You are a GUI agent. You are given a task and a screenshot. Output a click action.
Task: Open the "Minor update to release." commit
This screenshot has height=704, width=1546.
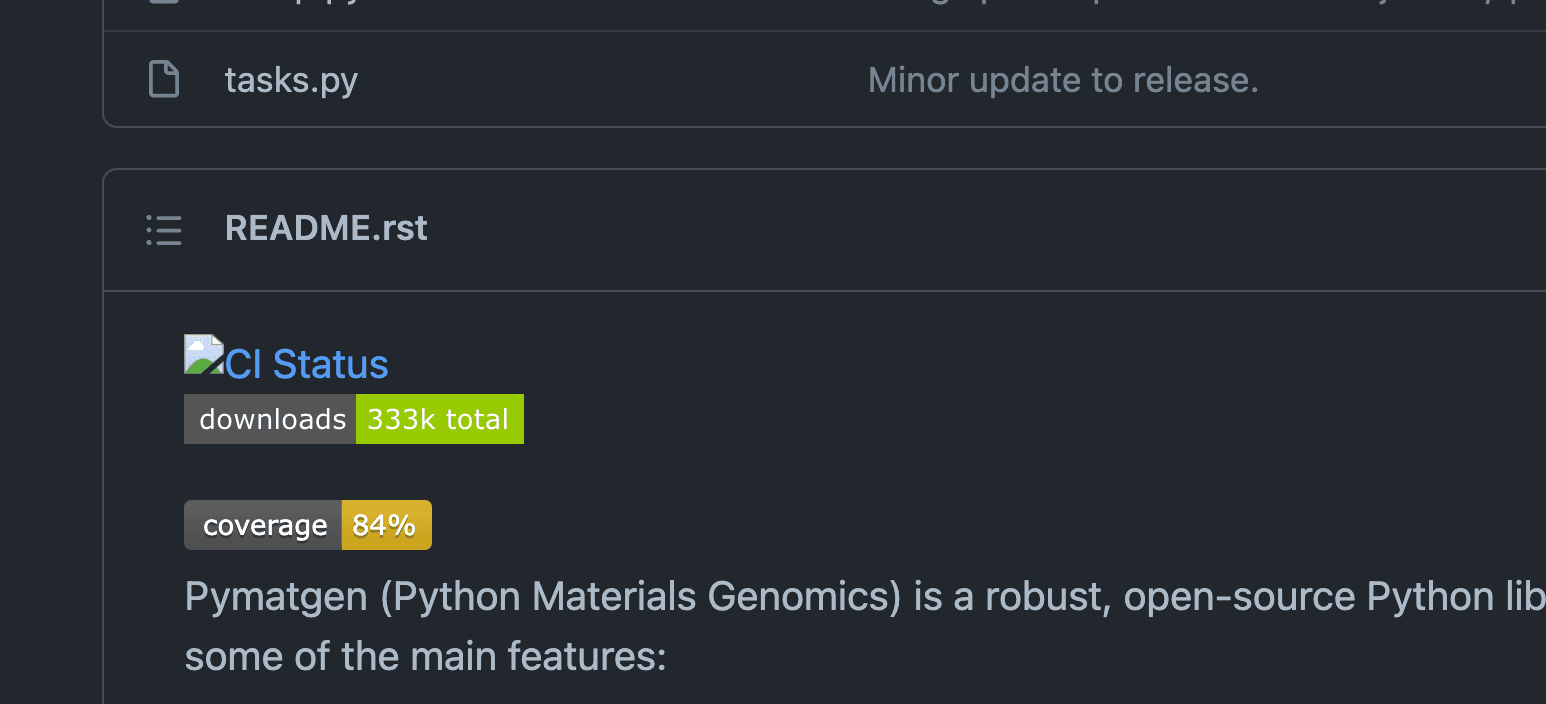1062,80
